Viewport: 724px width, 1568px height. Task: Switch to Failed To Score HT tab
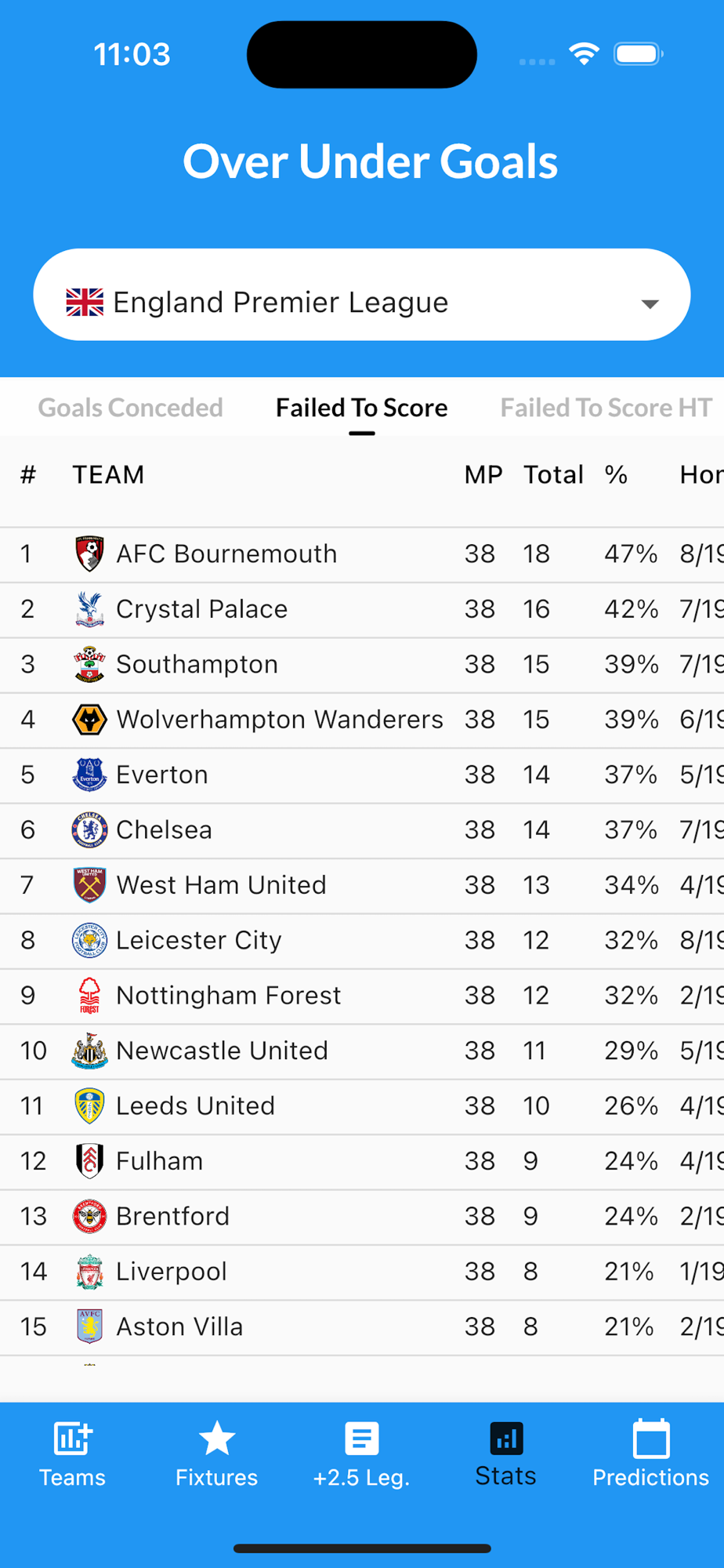point(606,408)
